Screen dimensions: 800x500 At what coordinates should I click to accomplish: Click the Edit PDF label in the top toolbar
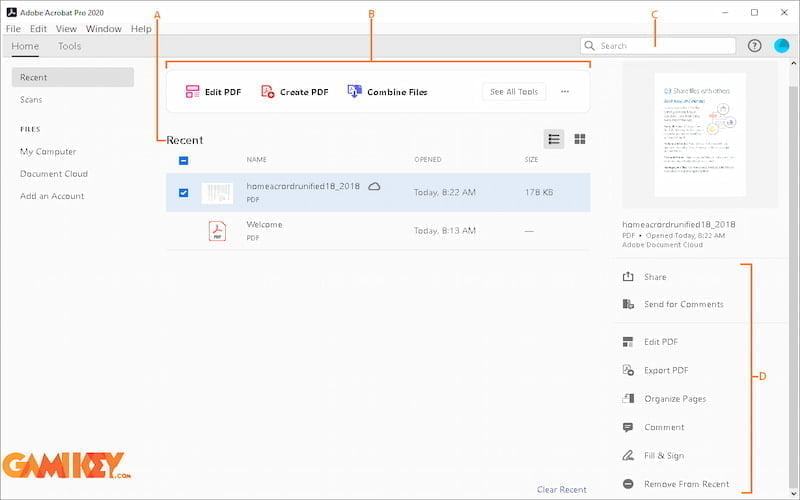(223, 92)
